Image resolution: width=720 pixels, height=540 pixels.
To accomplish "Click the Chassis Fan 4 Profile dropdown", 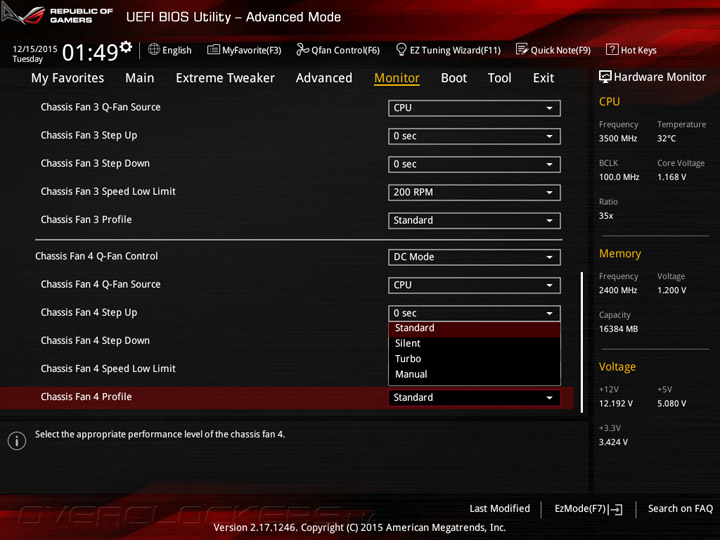I will pos(474,398).
